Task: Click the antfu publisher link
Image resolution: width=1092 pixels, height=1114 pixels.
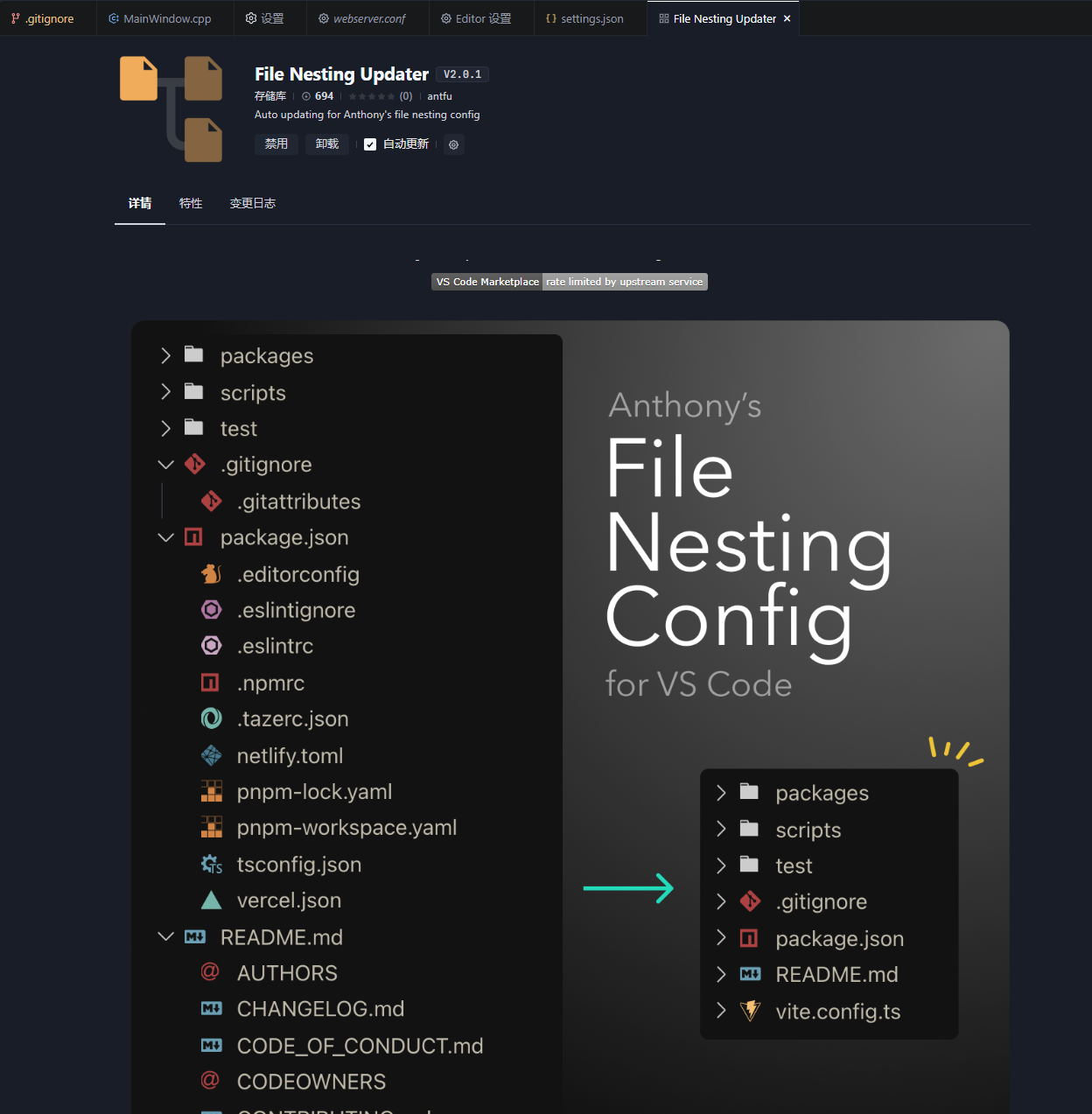Action: (439, 96)
